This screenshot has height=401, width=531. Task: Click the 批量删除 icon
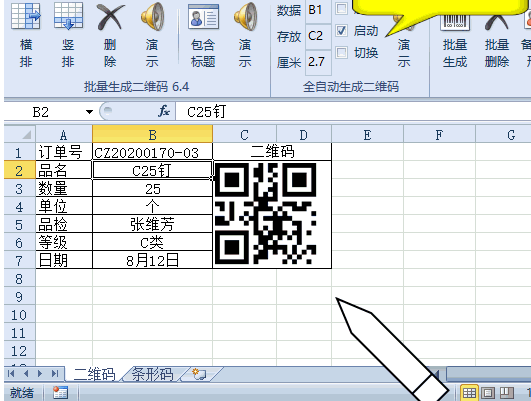497,21
